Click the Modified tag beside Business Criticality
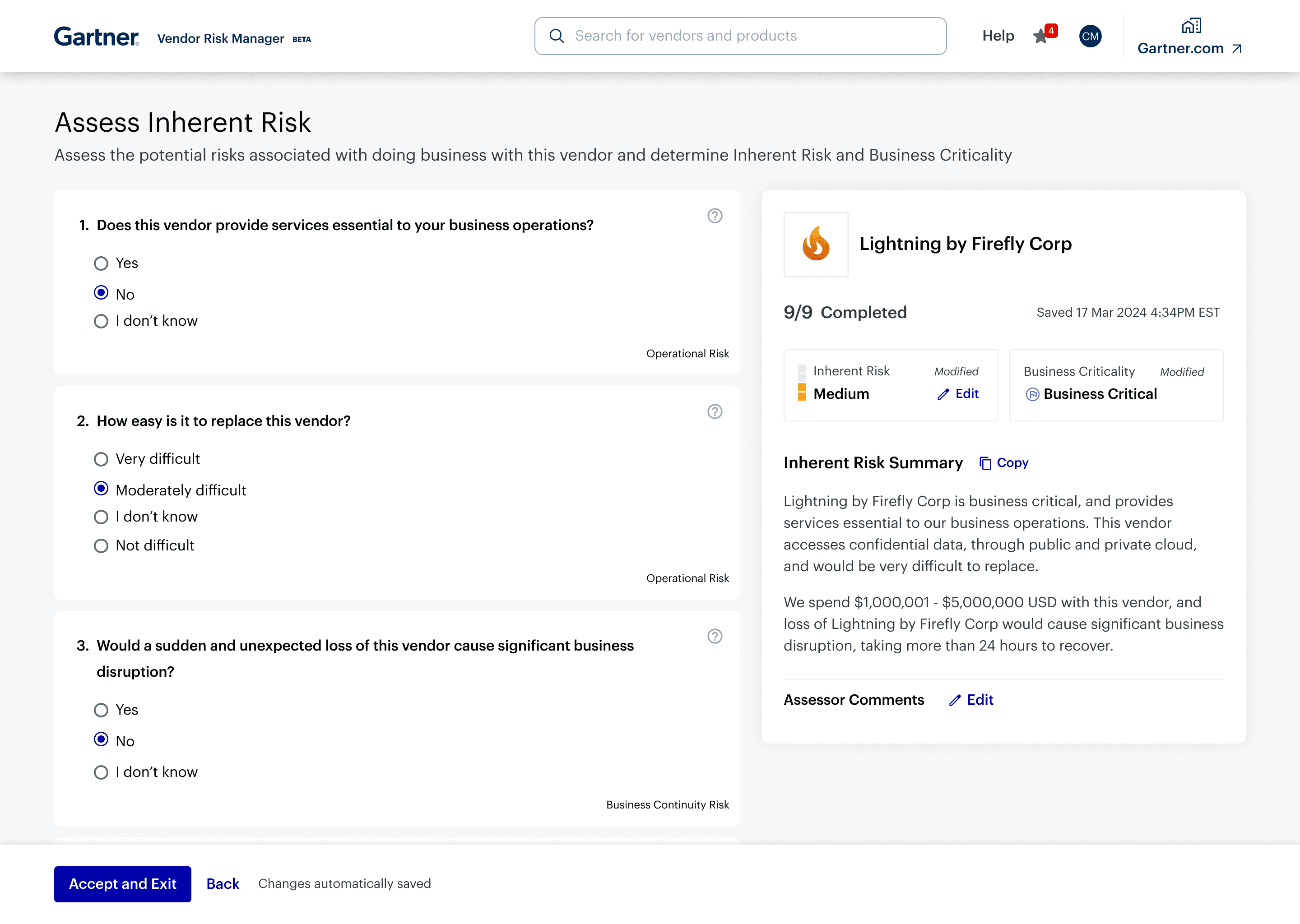Image resolution: width=1300 pixels, height=924 pixels. [1182, 372]
